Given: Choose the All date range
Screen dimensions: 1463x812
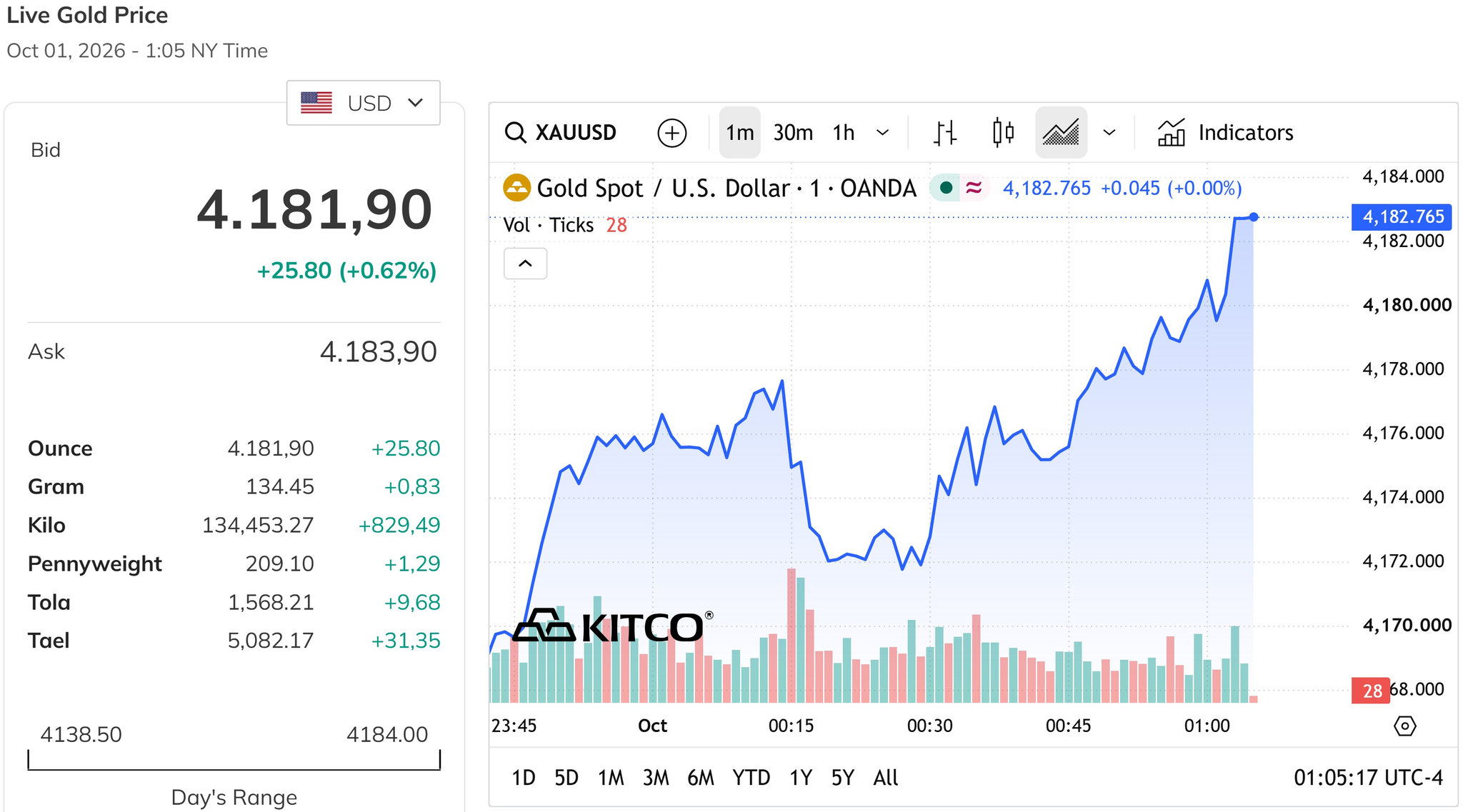Looking at the screenshot, I should click(x=886, y=778).
